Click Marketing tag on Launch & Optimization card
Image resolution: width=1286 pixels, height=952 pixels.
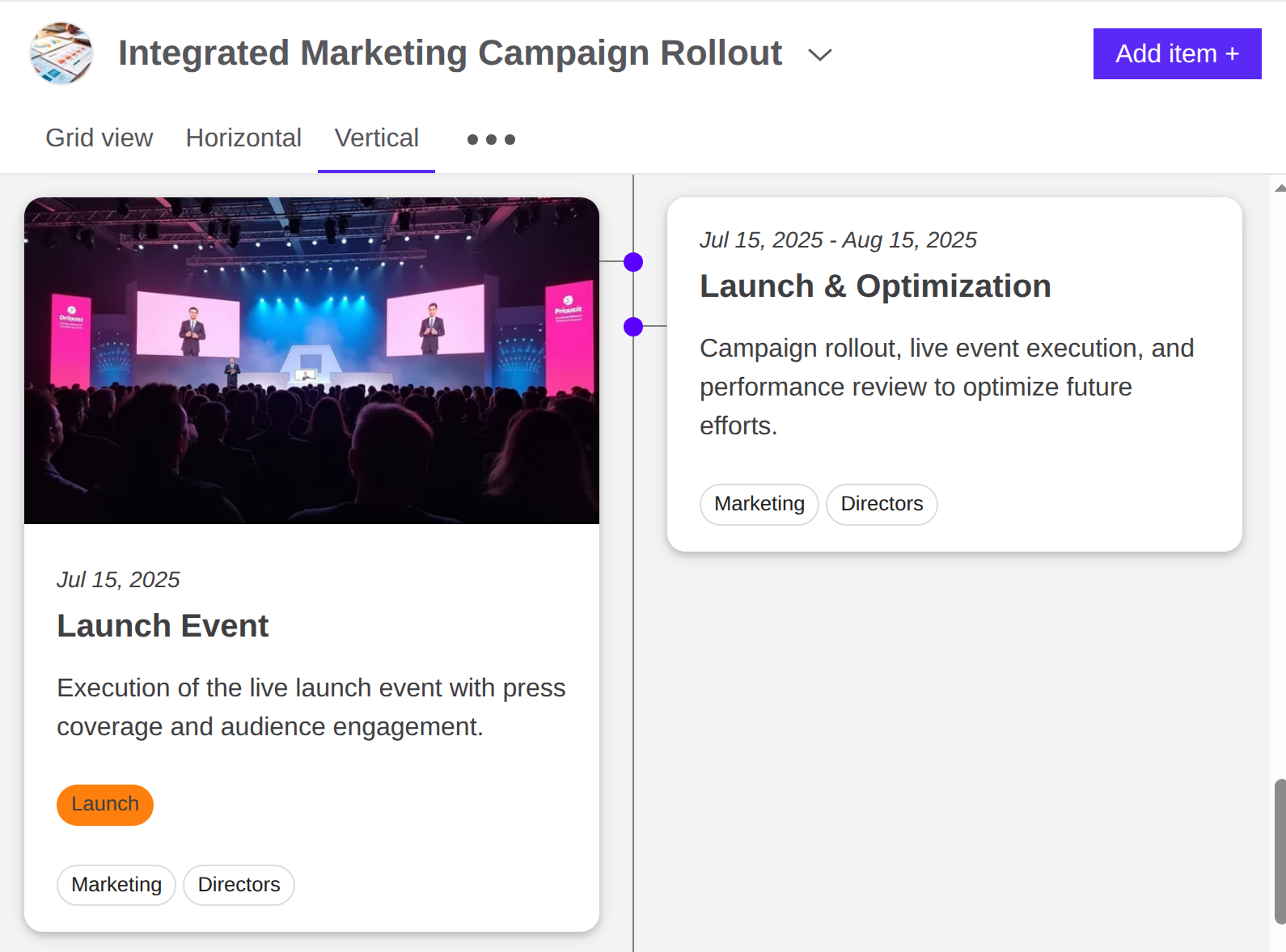coord(759,504)
